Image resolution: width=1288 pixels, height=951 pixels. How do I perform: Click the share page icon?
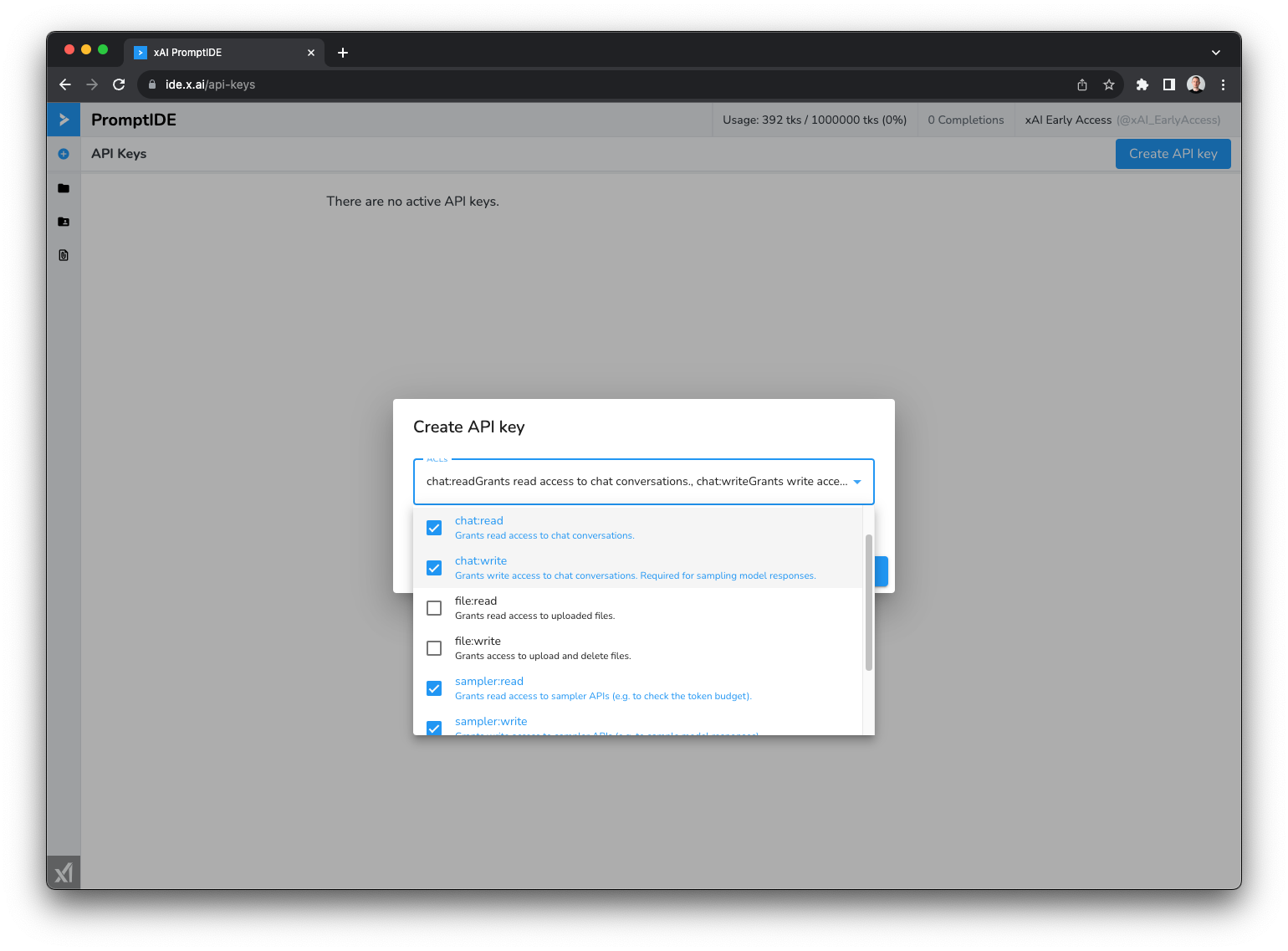click(1082, 84)
